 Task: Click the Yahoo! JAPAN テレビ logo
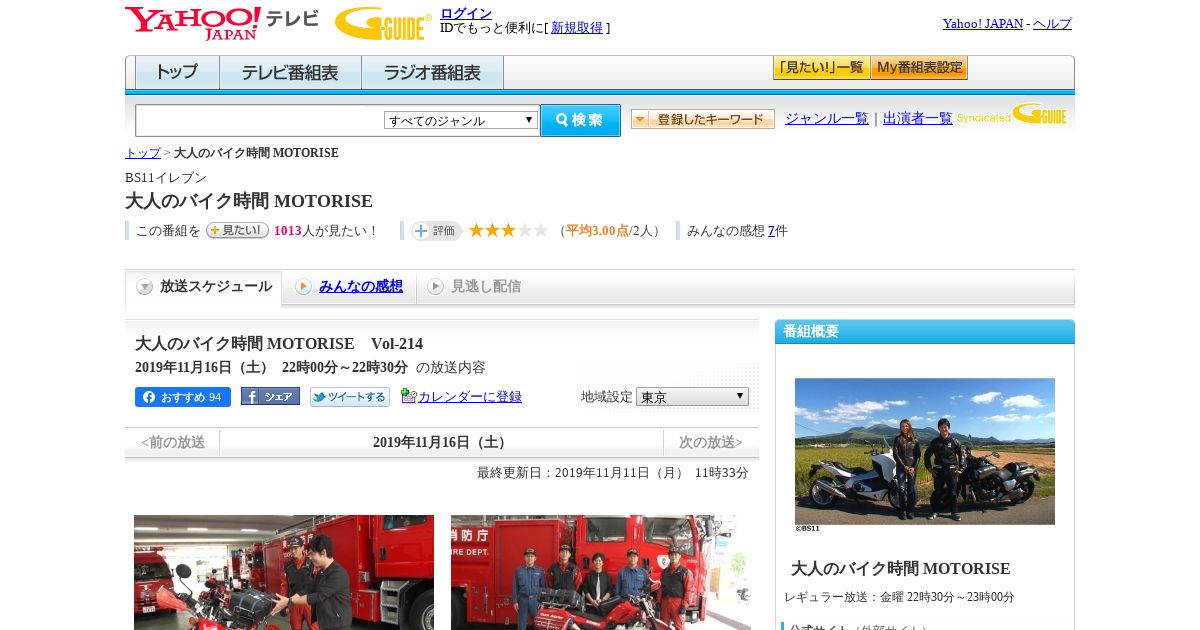coord(221,23)
